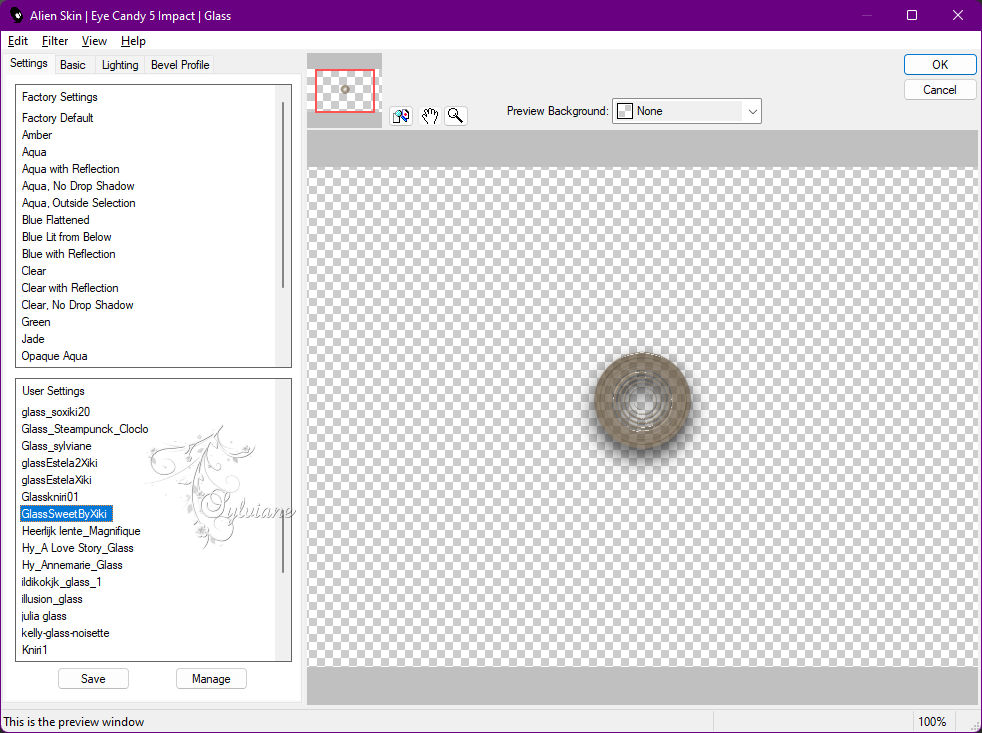Image resolution: width=982 pixels, height=733 pixels.
Task: Select the hand pan tool
Action: click(429, 116)
